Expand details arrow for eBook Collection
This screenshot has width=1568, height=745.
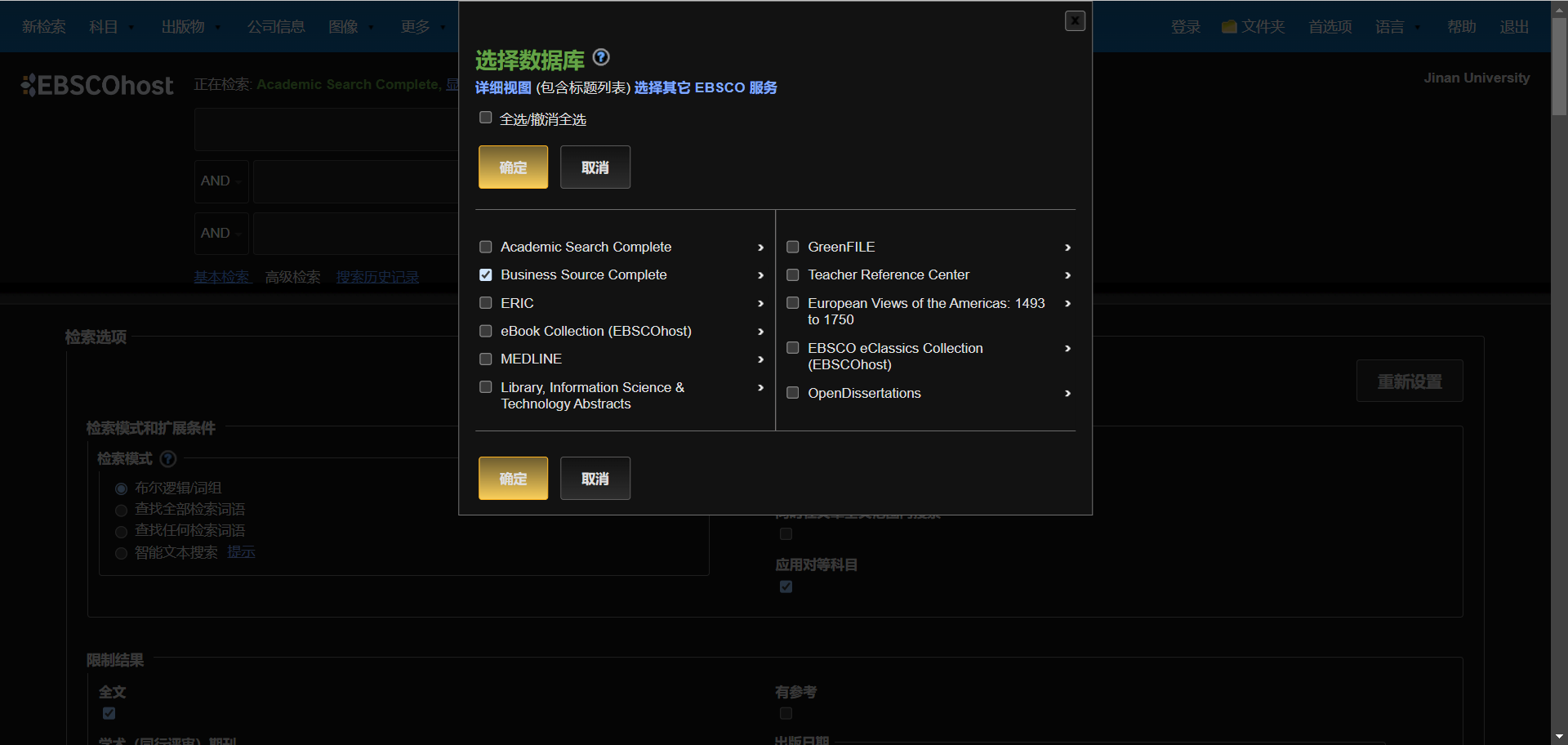coord(760,332)
